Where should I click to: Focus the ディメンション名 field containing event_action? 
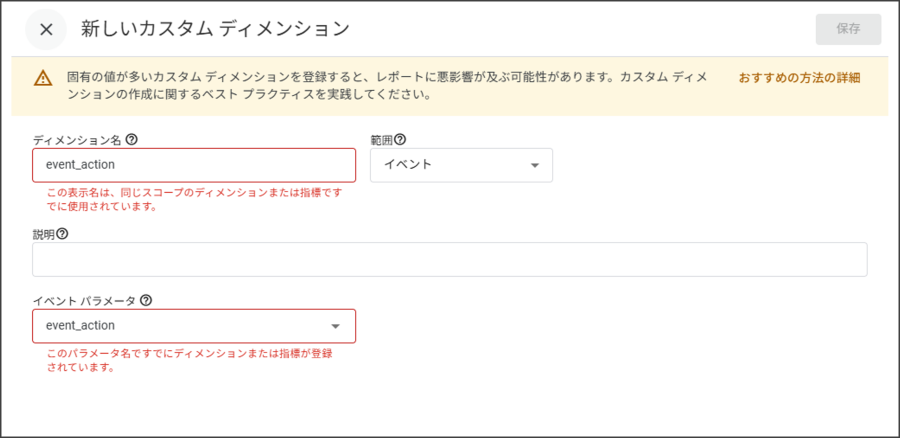(x=194, y=165)
